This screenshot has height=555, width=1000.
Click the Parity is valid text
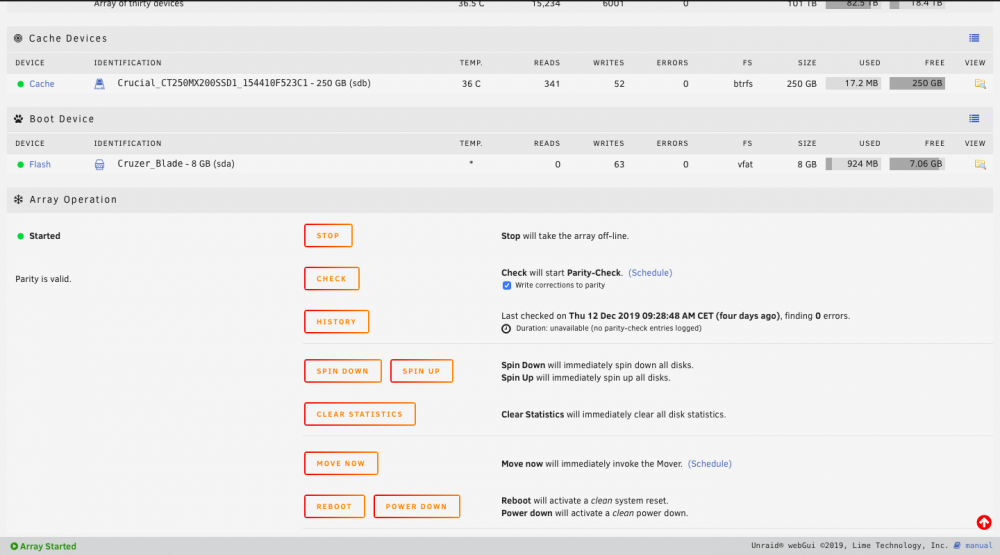coord(43,279)
